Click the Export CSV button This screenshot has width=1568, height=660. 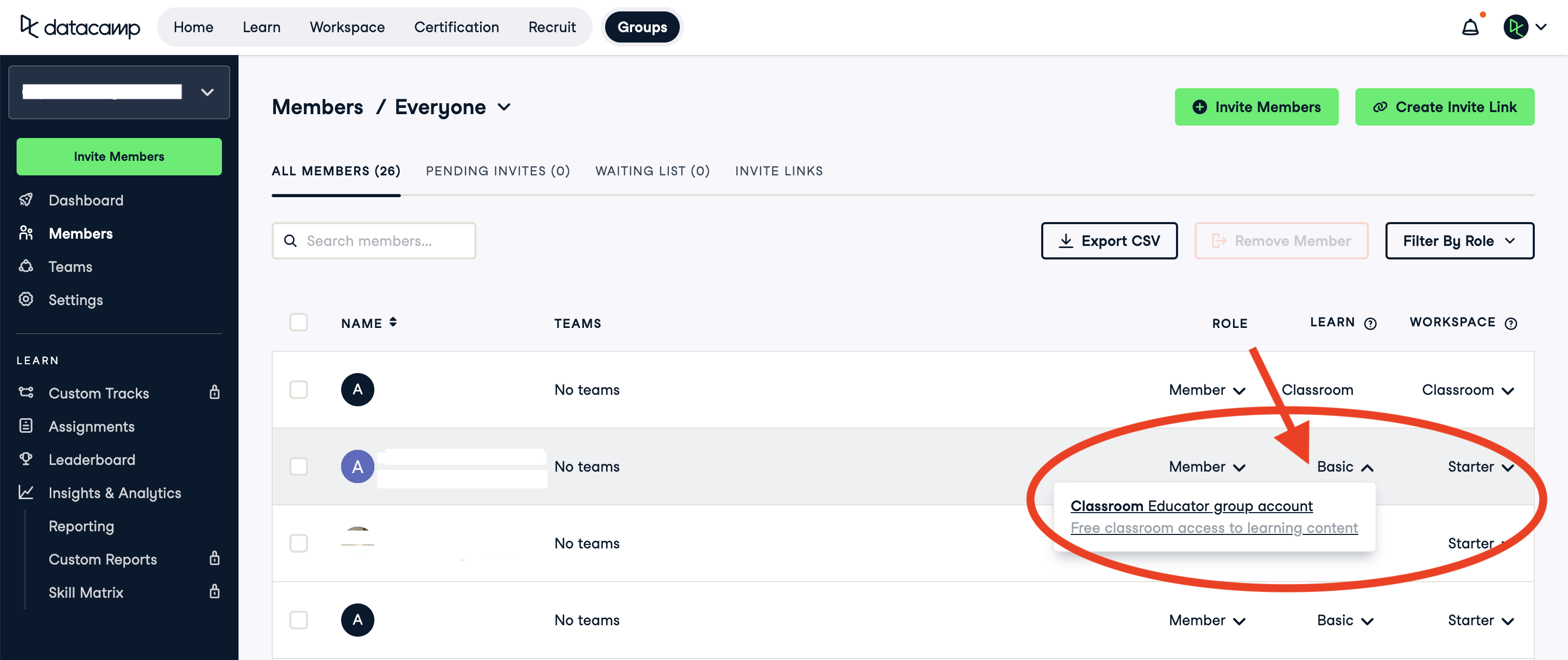1109,241
